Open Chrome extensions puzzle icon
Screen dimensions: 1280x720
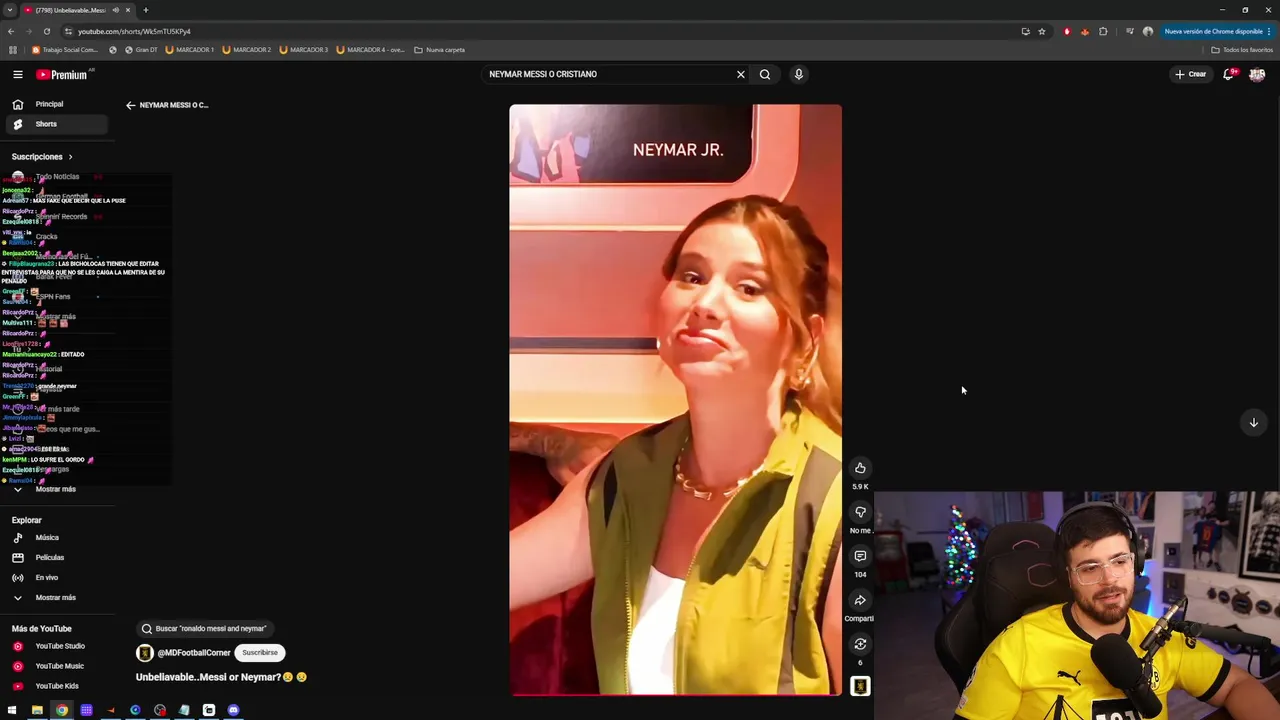[x=1103, y=31]
